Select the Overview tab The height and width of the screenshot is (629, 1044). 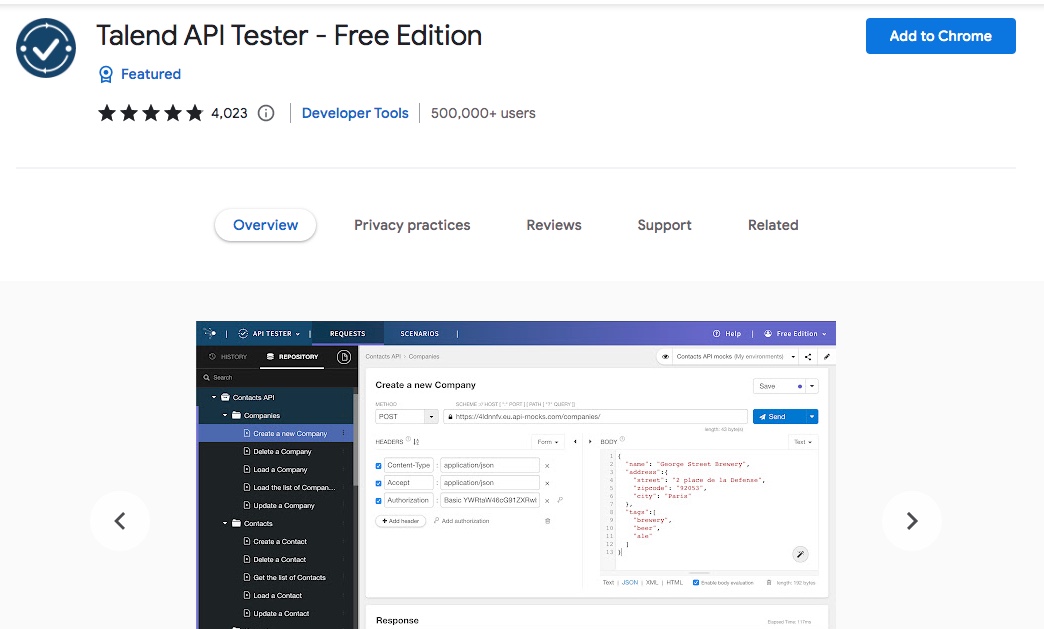[x=265, y=225]
